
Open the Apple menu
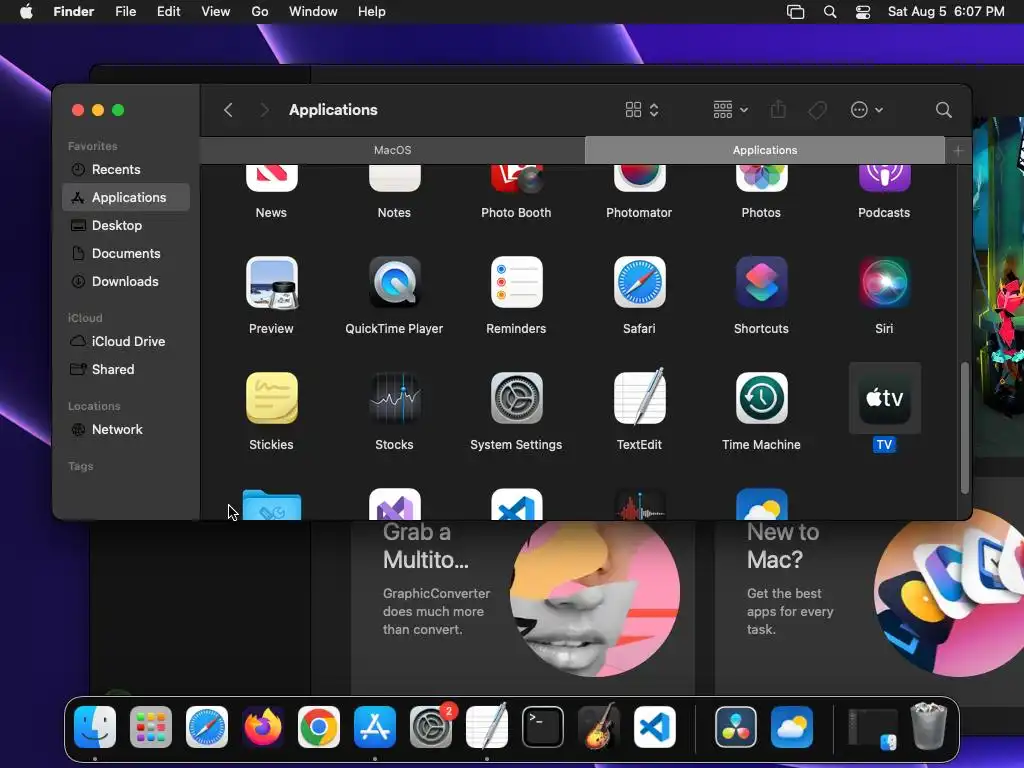(x=26, y=12)
